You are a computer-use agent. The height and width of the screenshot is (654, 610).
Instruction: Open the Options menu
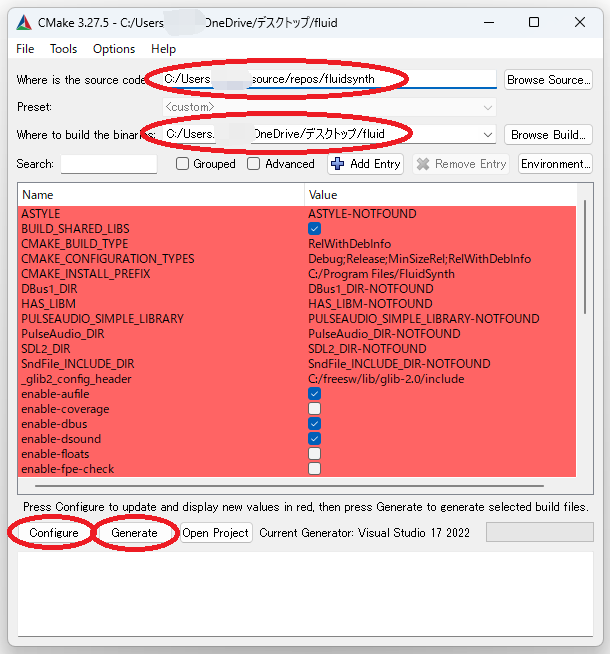tap(114, 49)
